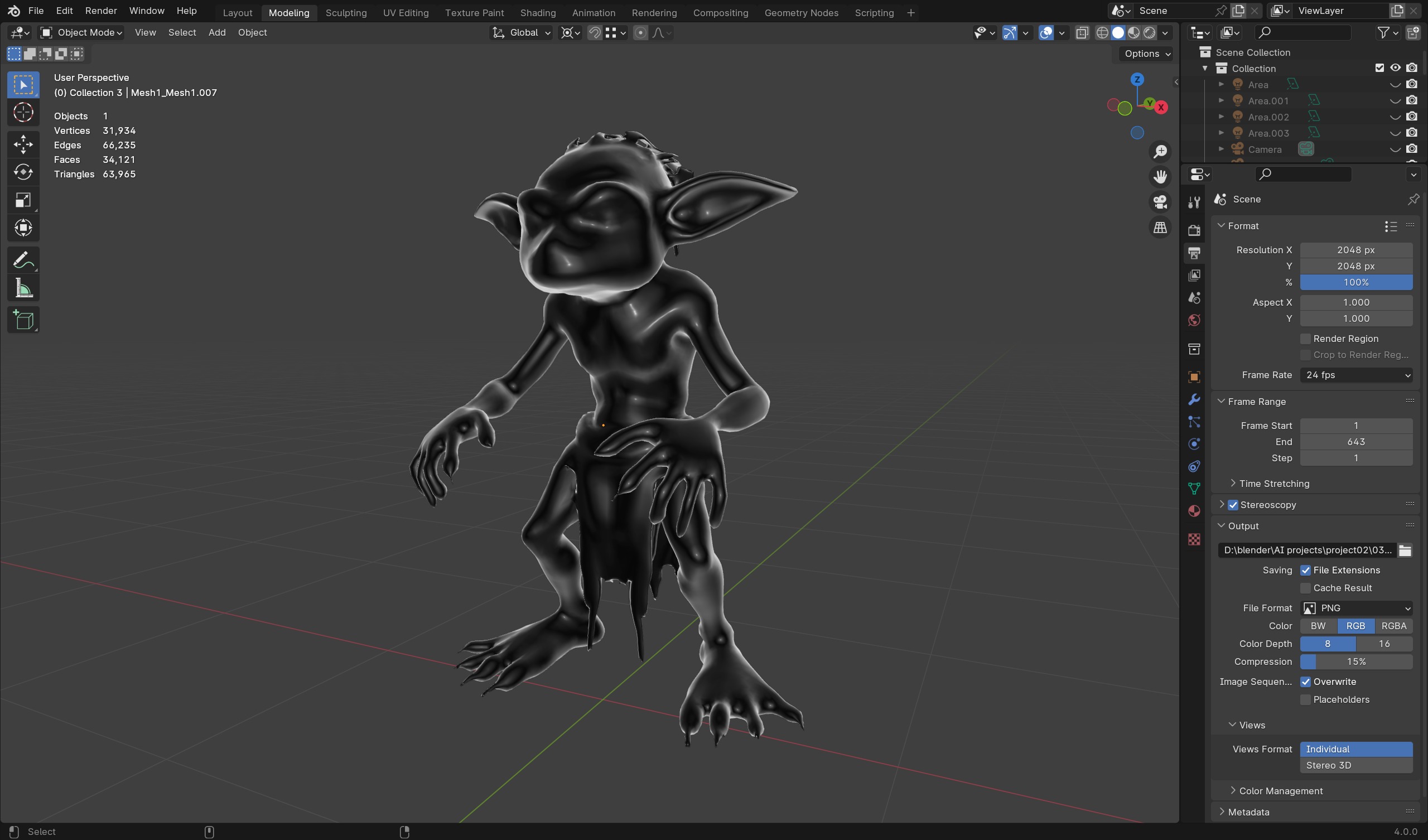Image resolution: width=1428 pixels, height=840 pixels.
Task: Open the Material properties sphere tab
Action: [1194, 511]
